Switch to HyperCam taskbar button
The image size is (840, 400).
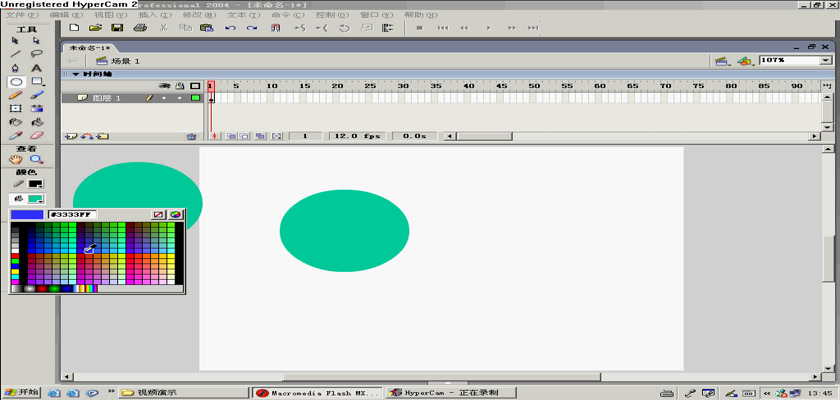point(451,393)
